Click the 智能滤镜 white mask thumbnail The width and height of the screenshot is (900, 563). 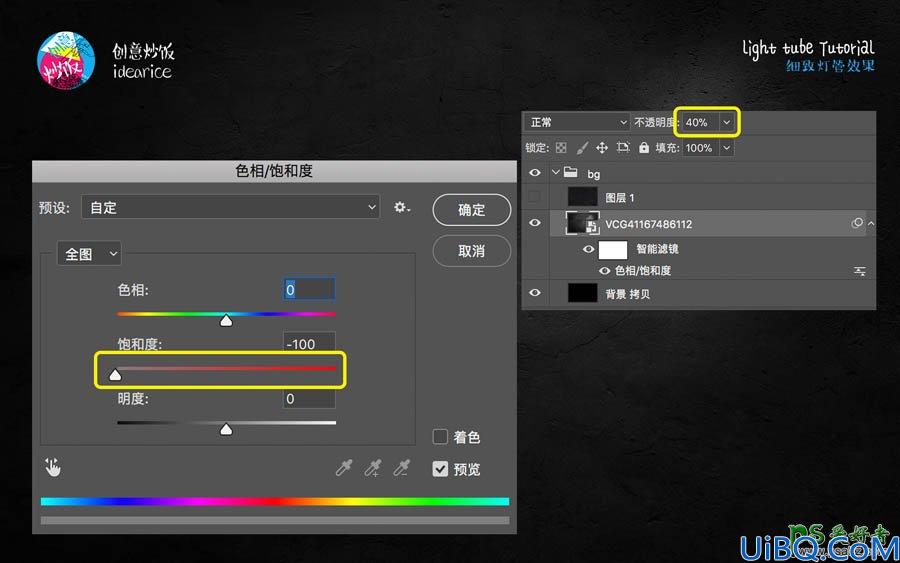612,250
